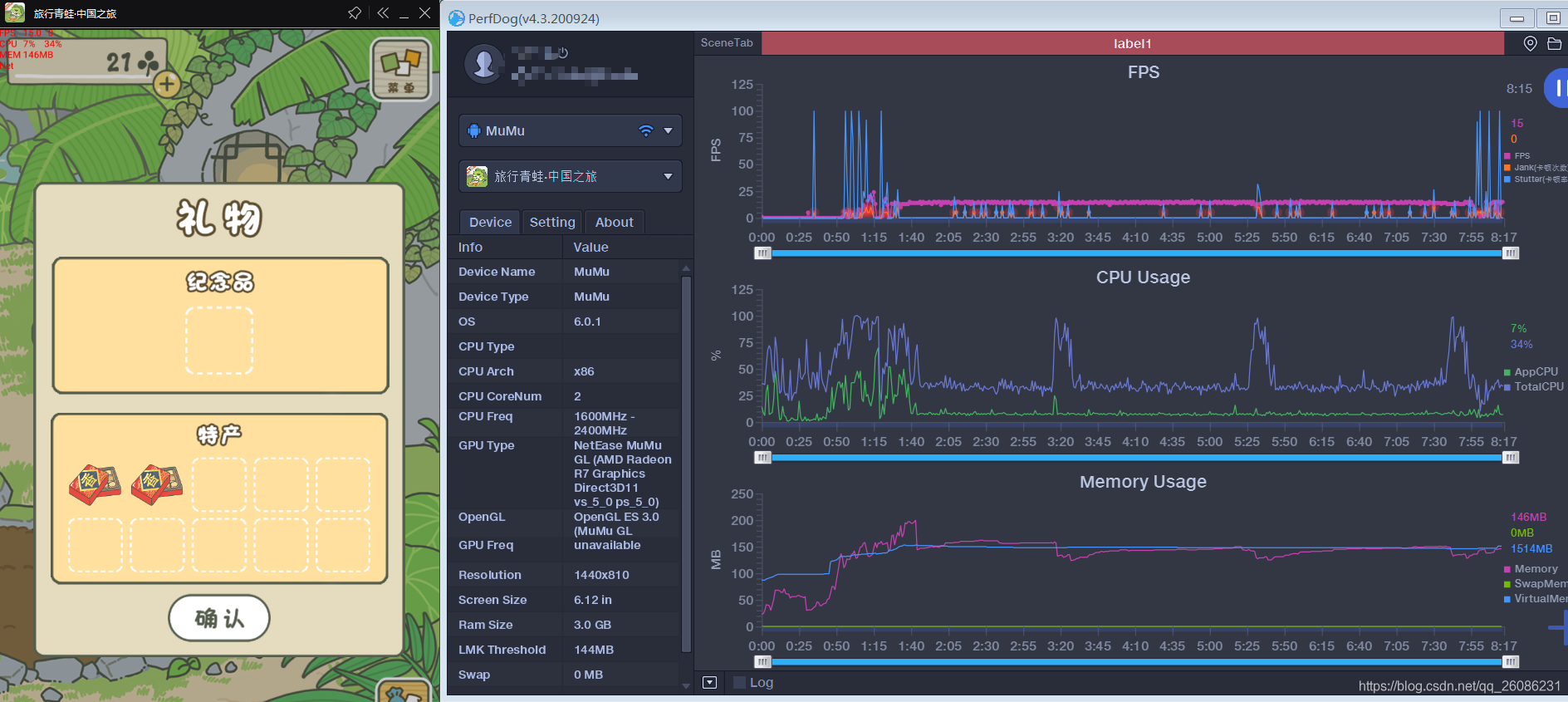Pause recording with the blue pause button
The width and height of the screenshot is (1568, 702).
tap(1557, 87)
